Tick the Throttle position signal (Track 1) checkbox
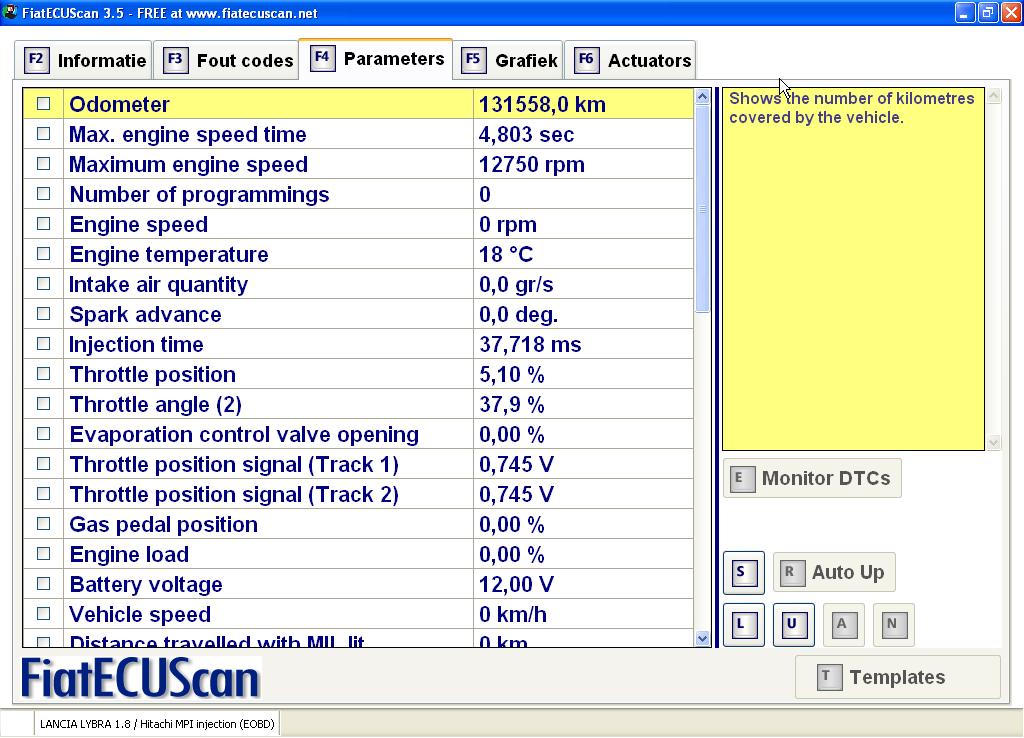 (x=43, y=464)
